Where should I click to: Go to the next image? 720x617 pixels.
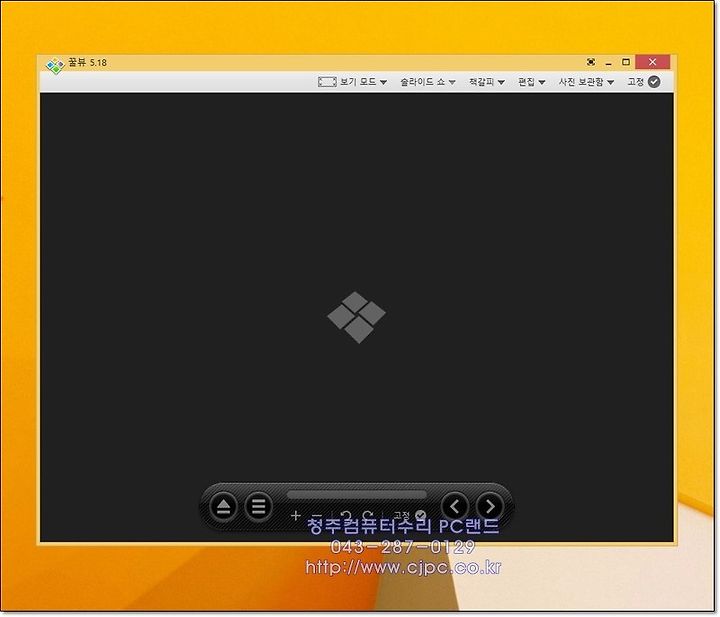tap(489, 506)
